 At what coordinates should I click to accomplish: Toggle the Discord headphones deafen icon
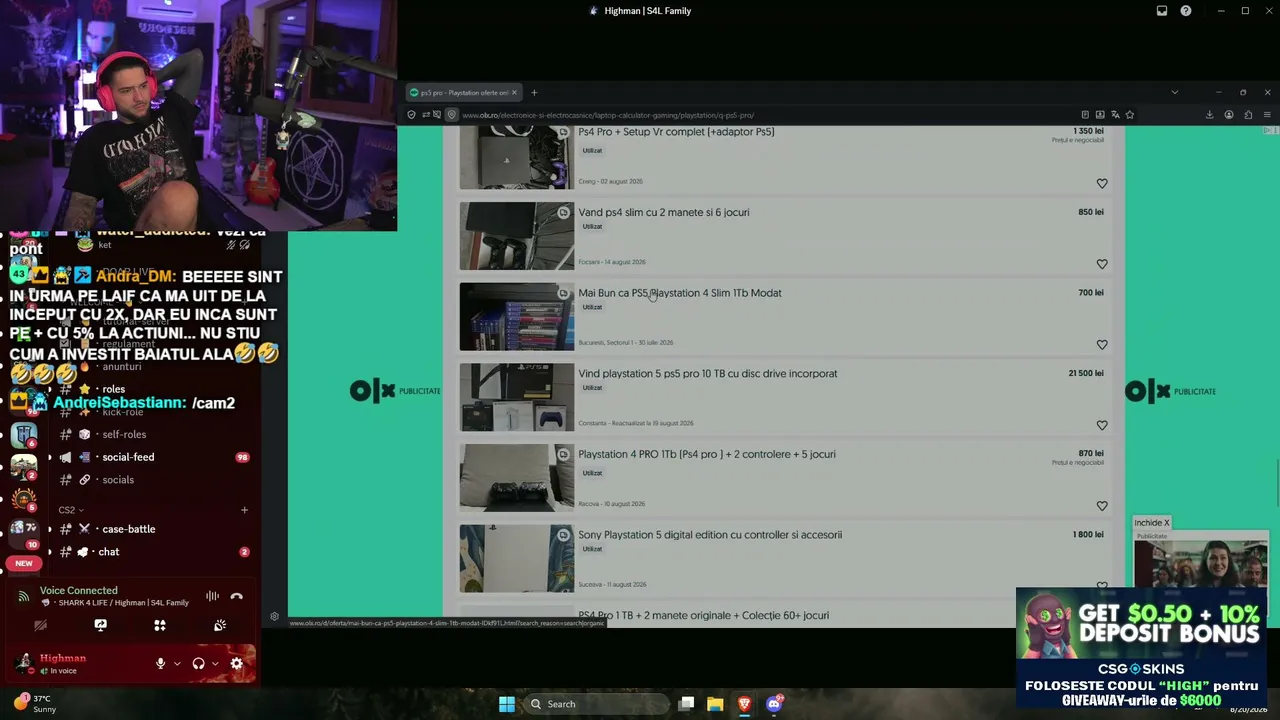coord(198,663)
